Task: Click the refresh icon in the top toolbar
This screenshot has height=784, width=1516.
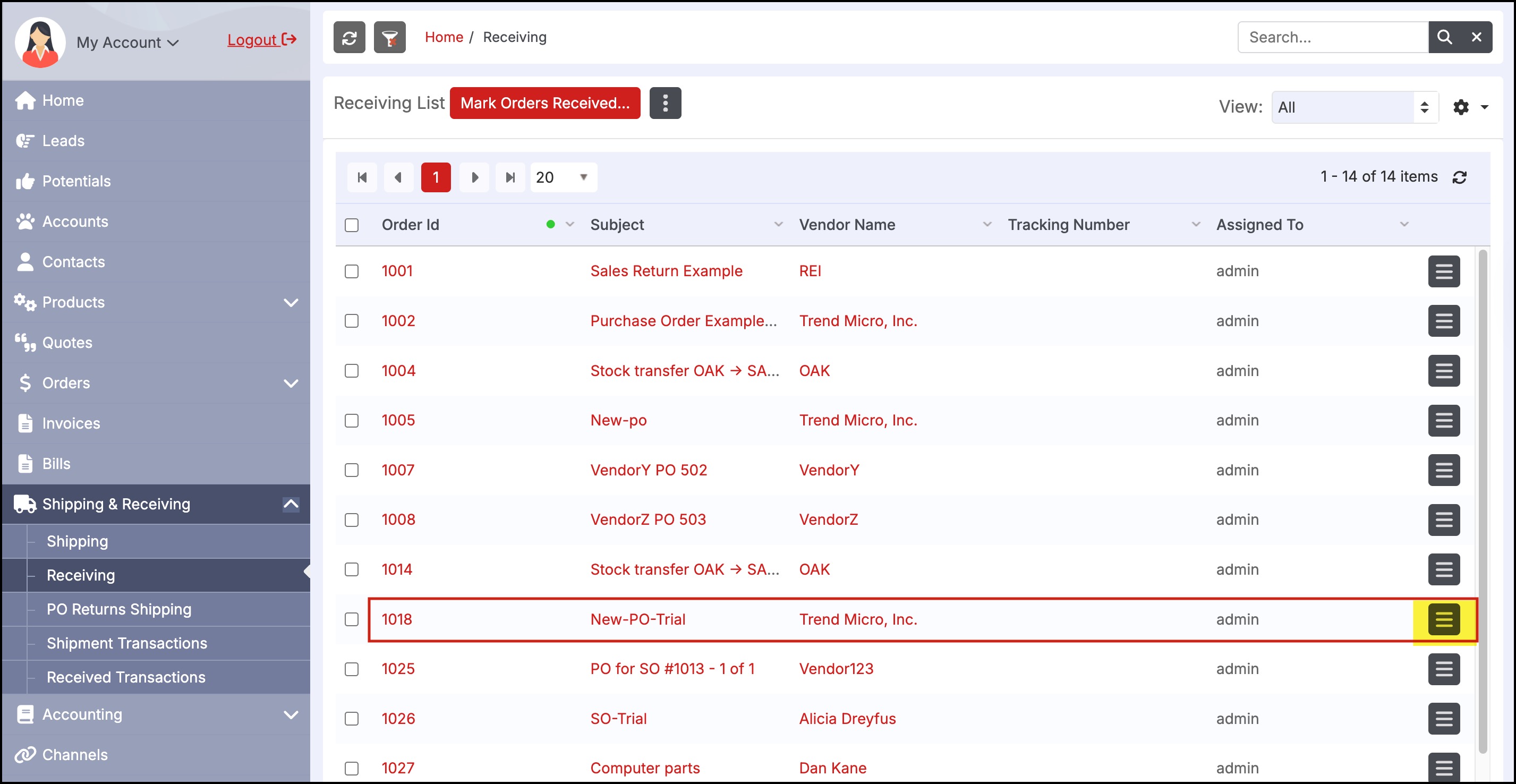Action: click(349, 38)
